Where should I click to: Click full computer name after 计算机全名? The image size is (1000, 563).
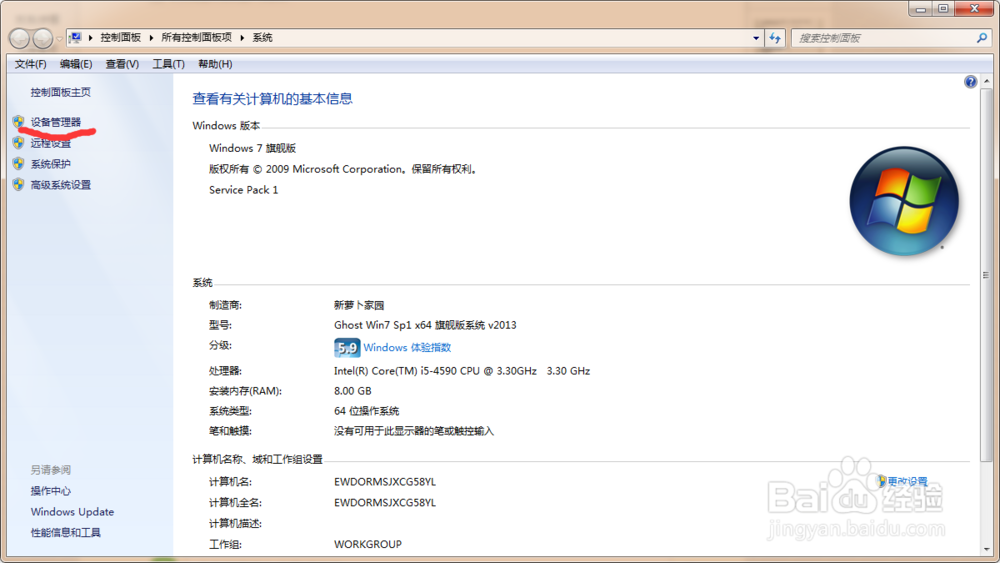(385, 503)
